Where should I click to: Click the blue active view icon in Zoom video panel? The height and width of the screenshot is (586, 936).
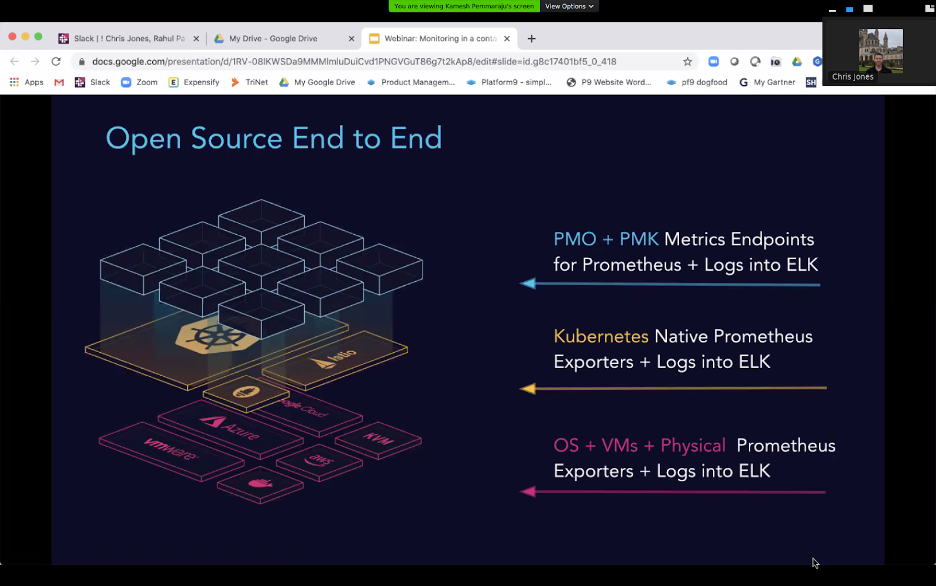point(850,9)
